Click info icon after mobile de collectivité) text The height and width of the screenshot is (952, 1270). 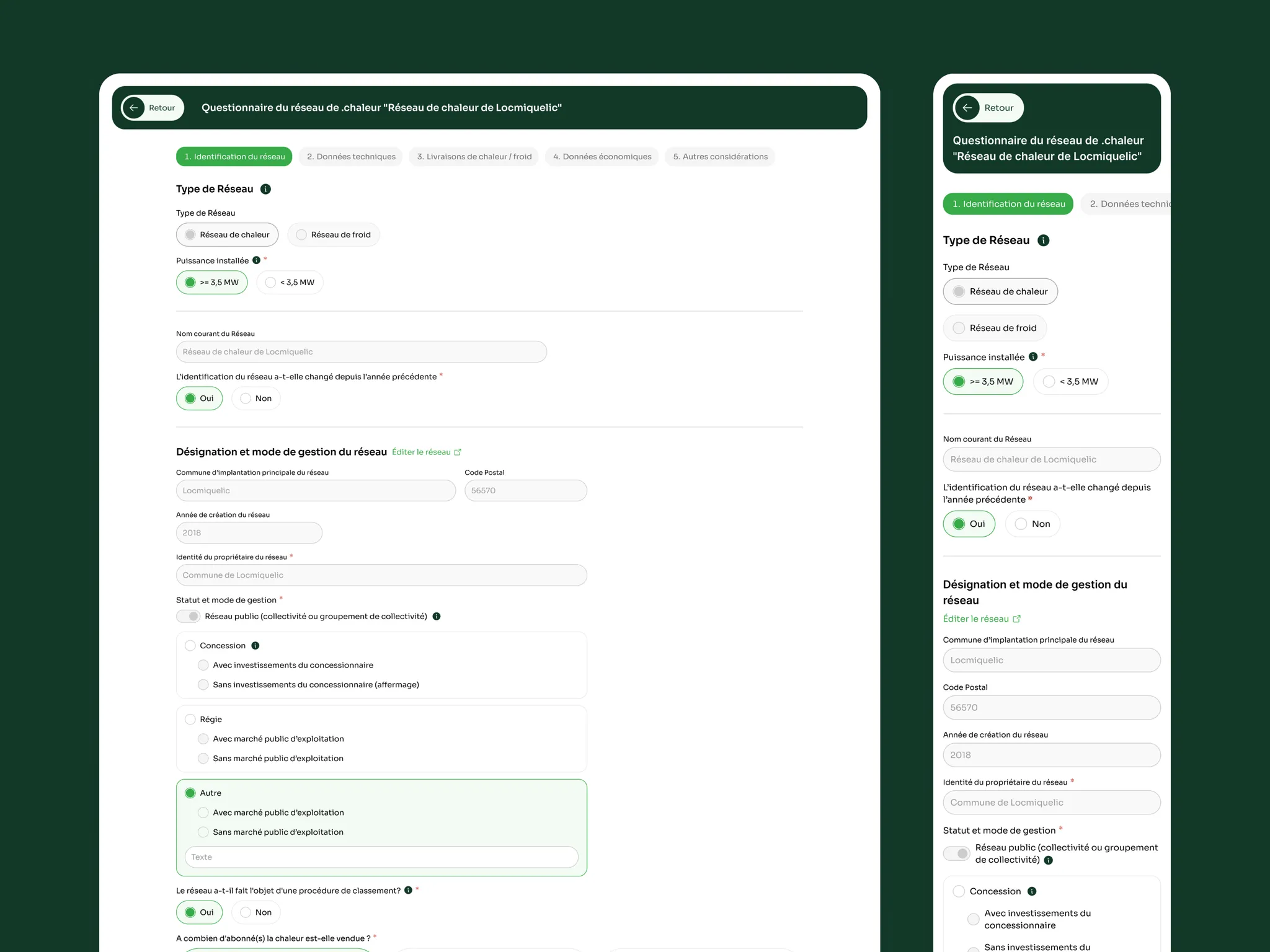click(x=1048, y=860)
